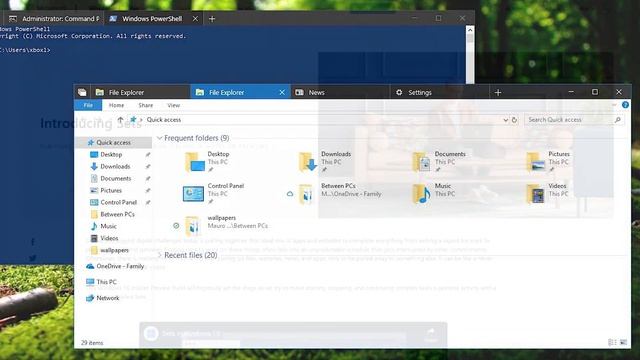Select Quick access in the navigation pane

[113, 142]
